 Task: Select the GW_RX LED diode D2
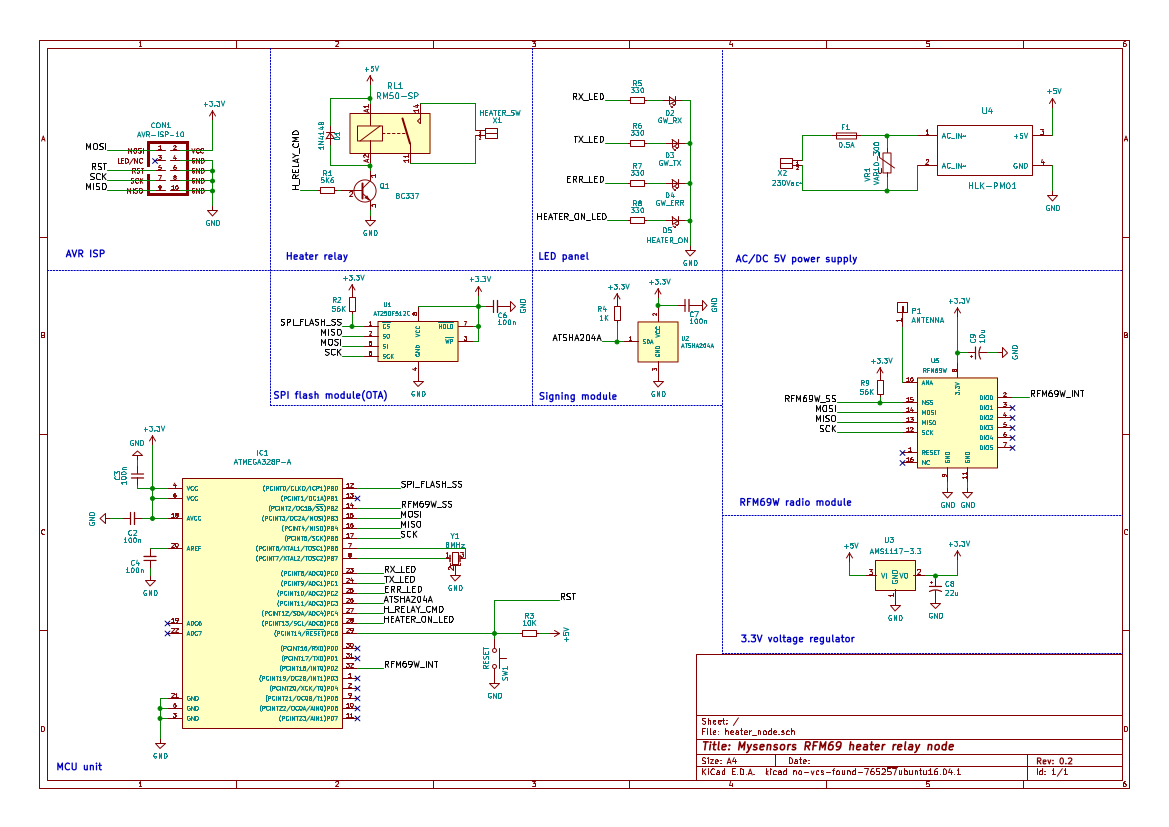[676, 100]
